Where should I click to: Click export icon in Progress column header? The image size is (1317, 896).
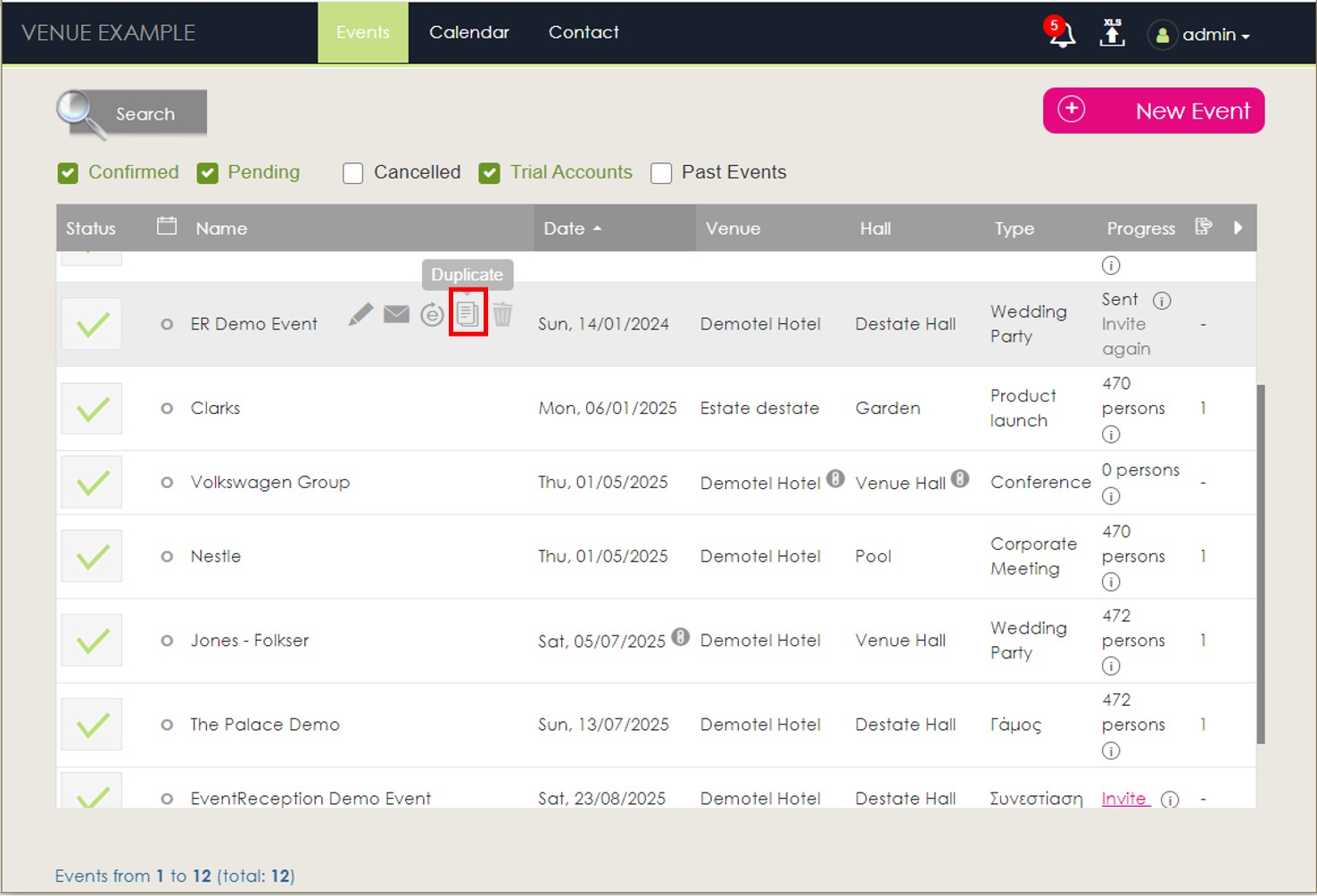(1204, 227)
